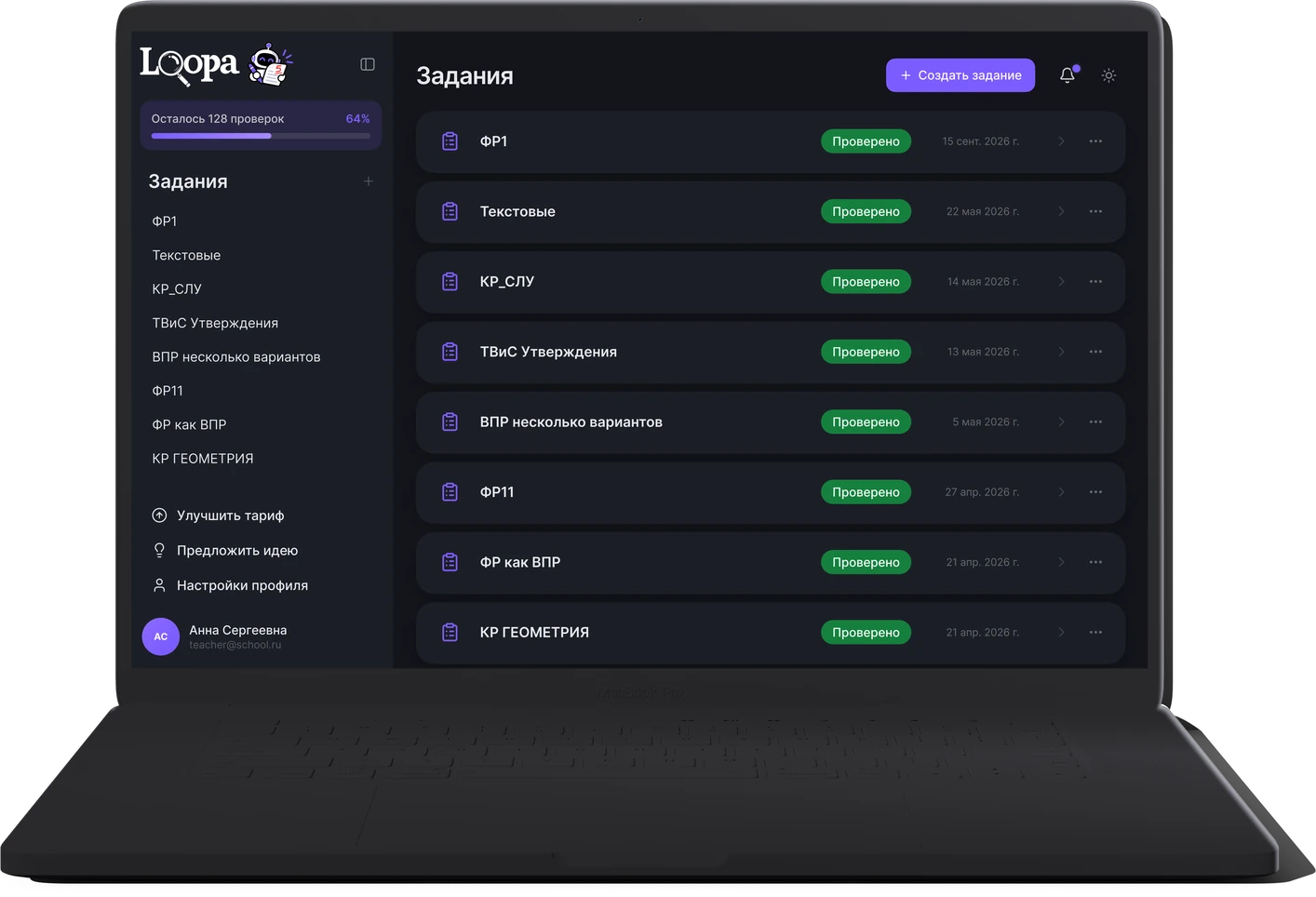Screen dimensions: 1316x897
Task: Click the remaining checks progress bar
Action: coord(261,136)
